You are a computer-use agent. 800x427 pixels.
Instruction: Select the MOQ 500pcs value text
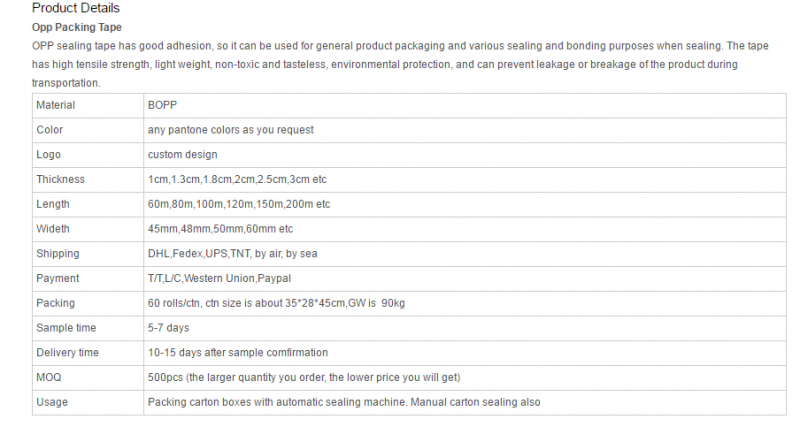click(x=304, y=378)
